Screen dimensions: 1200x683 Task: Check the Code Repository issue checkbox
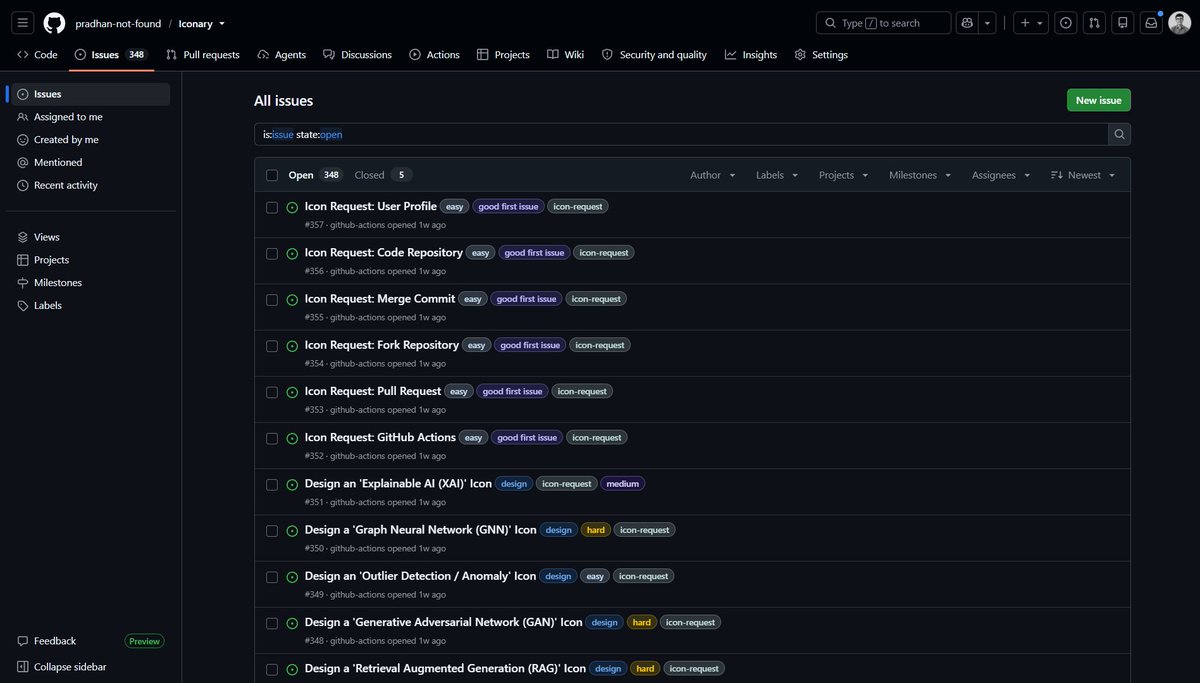point(272,253)
